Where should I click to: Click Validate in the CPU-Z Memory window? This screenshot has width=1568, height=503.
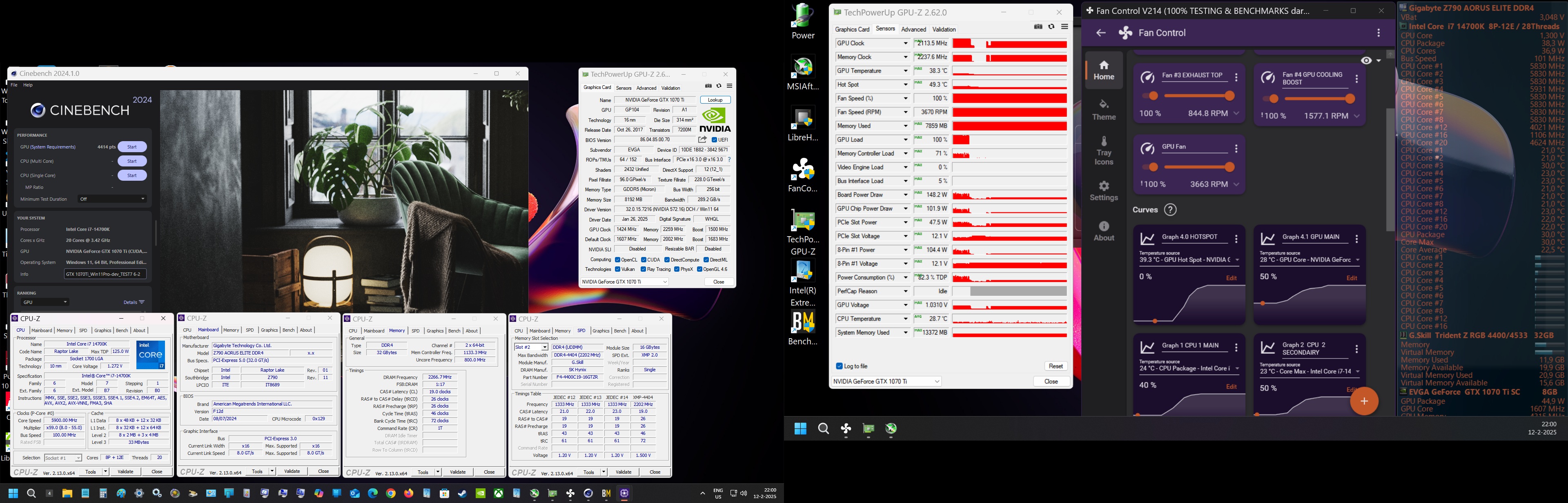(x=458, y=472)
